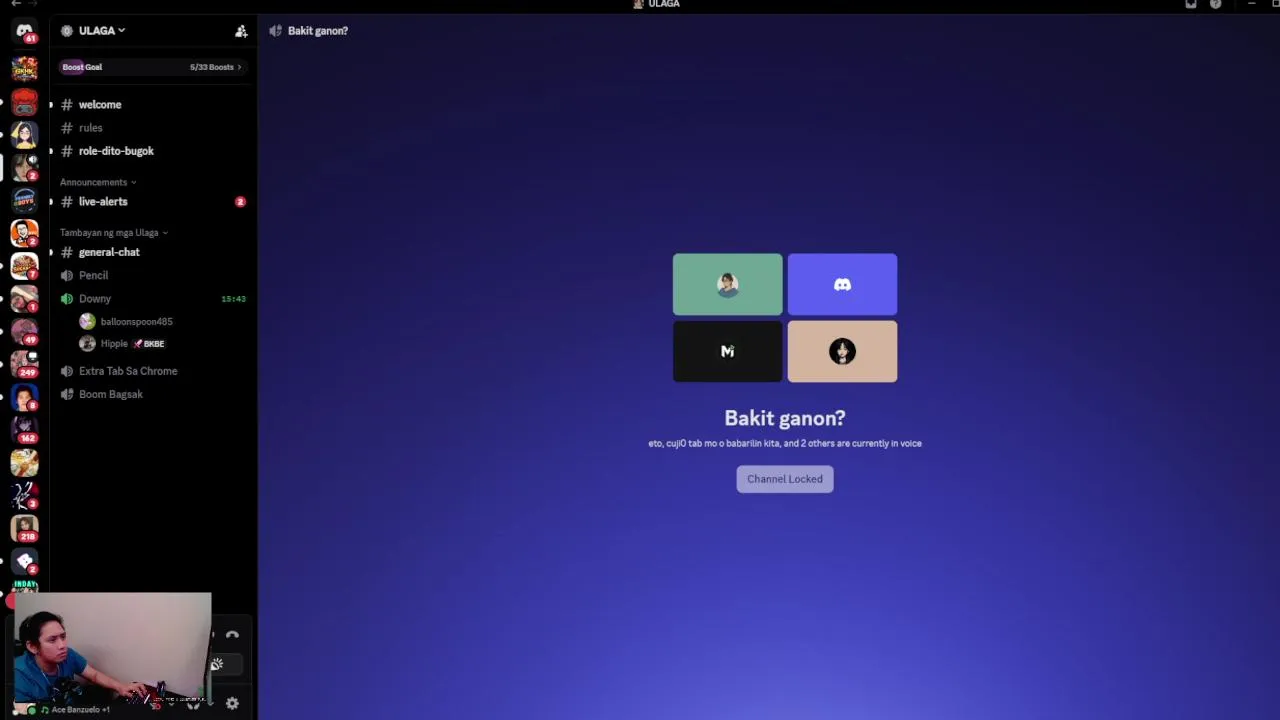
Task: Open the yellow-haired girl avatar server
Action: [x=24, y=135]
